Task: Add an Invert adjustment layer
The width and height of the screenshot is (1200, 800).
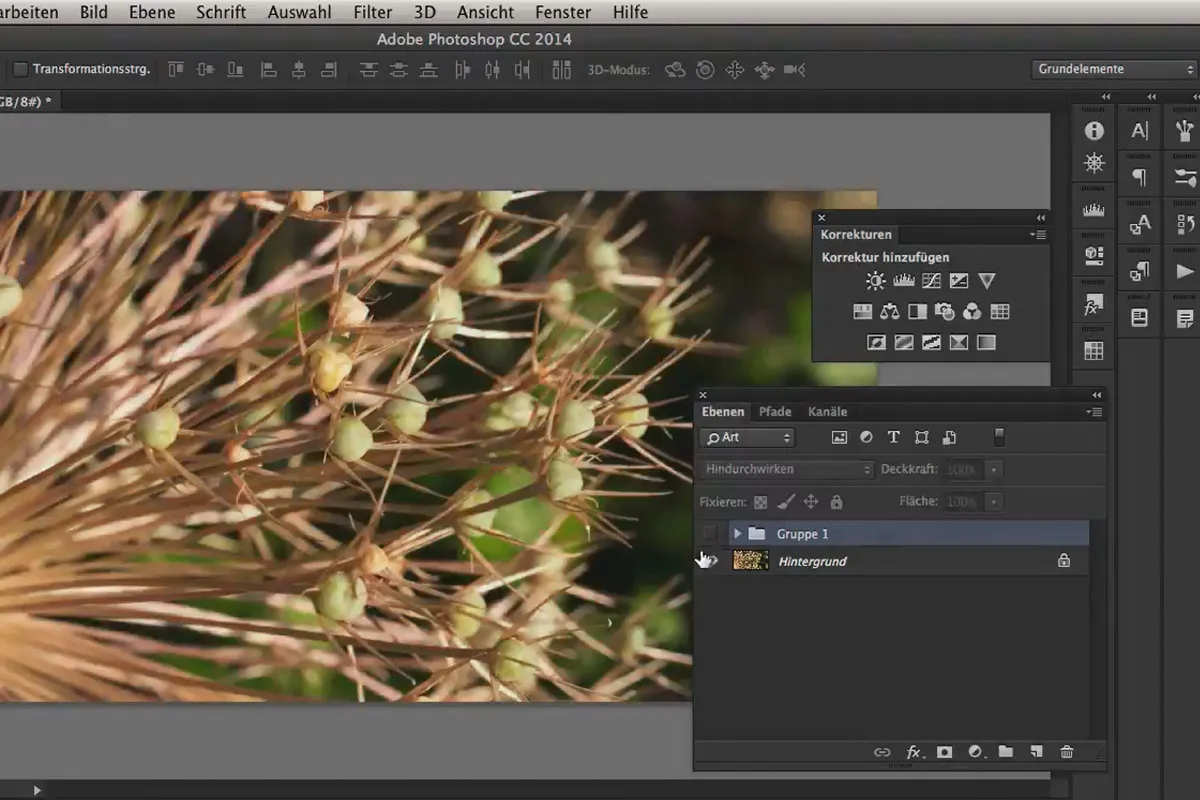Action: click(877, 342)
